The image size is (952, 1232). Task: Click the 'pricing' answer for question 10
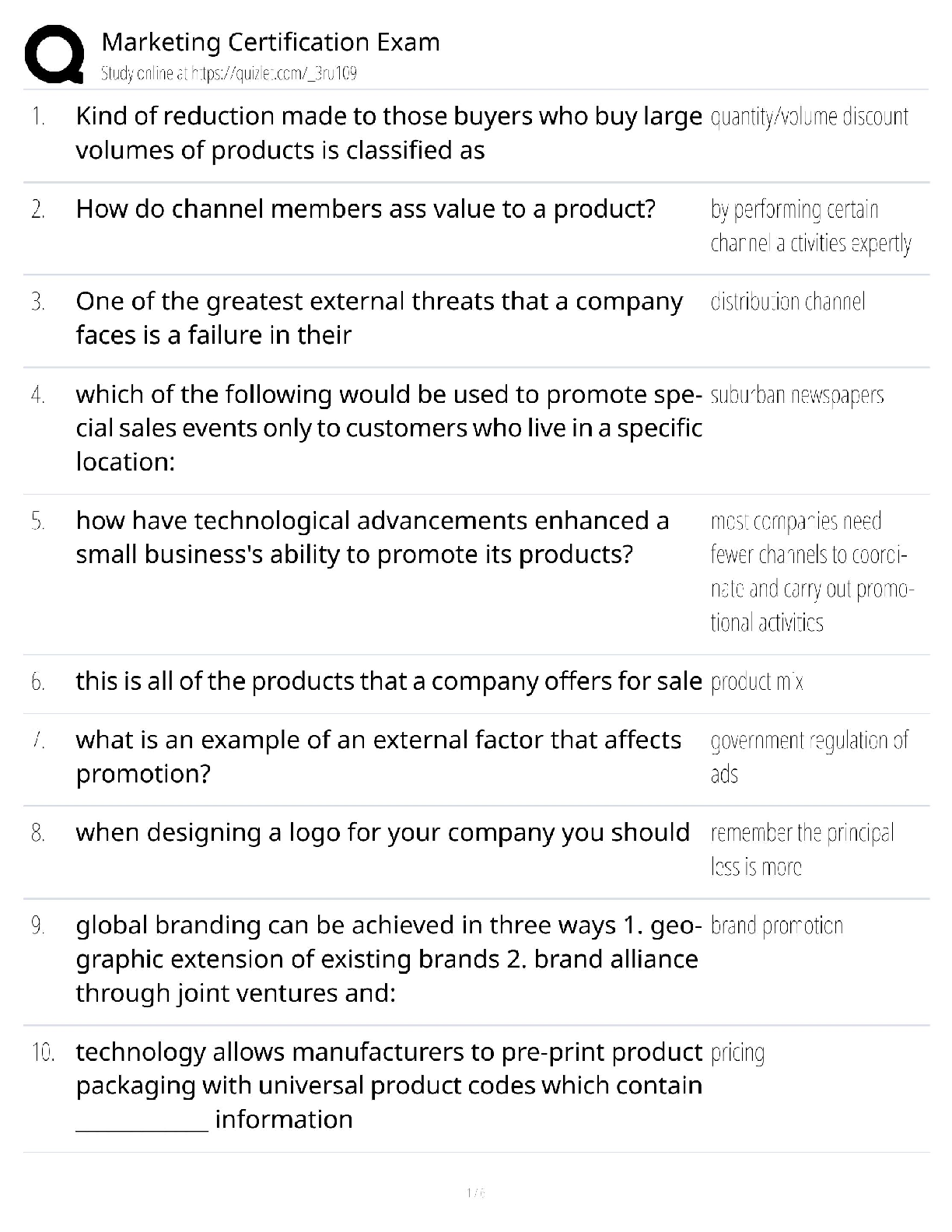tap(737, 1053)
